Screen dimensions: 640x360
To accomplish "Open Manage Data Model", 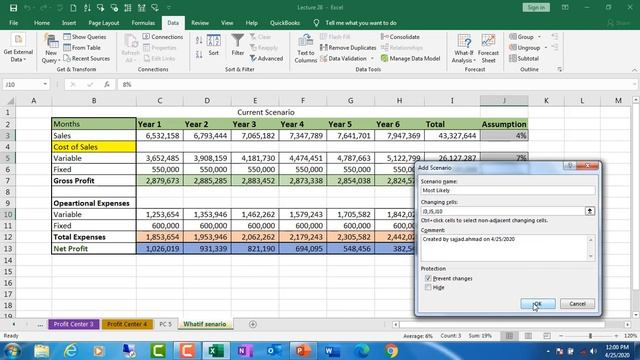I will pyautogui.click(x=410, y=59).
